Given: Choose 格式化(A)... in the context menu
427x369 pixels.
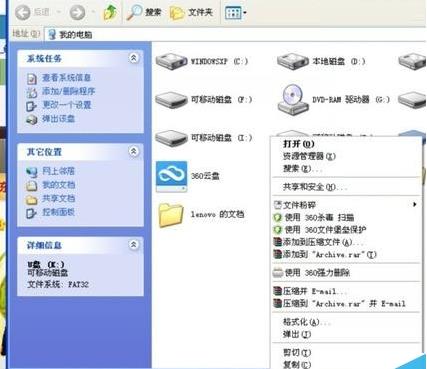Looking at the screenshot, I should click(346, 322).
